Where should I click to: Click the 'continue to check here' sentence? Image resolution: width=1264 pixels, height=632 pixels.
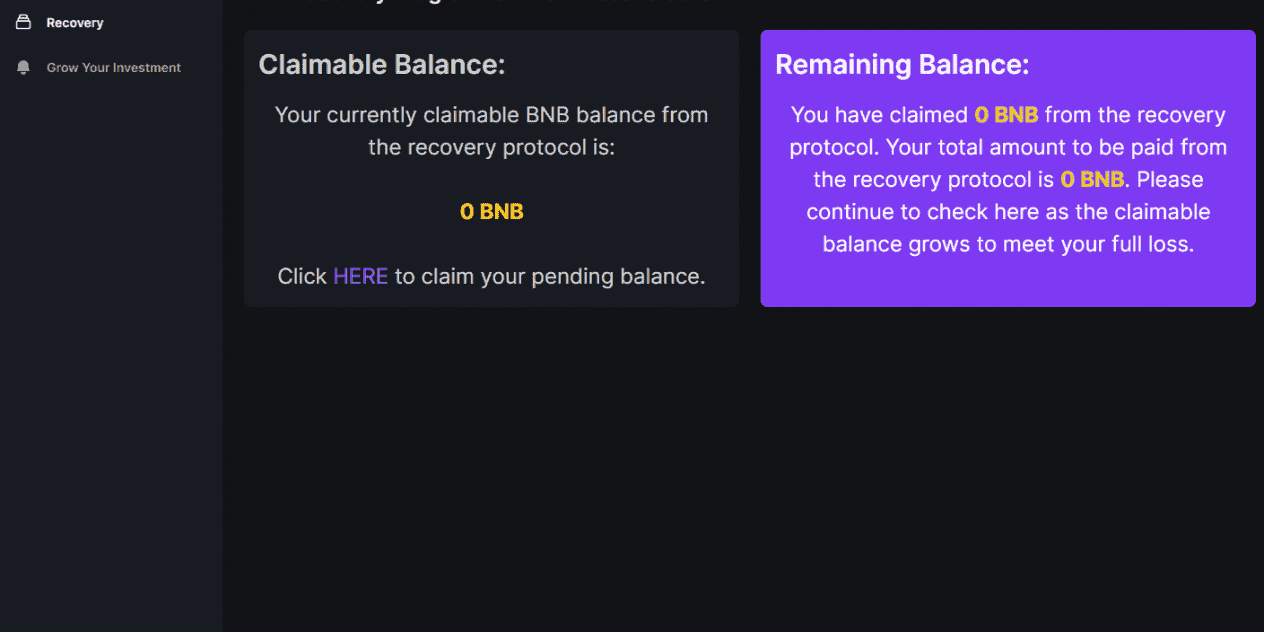click(x=1008, y=212)
